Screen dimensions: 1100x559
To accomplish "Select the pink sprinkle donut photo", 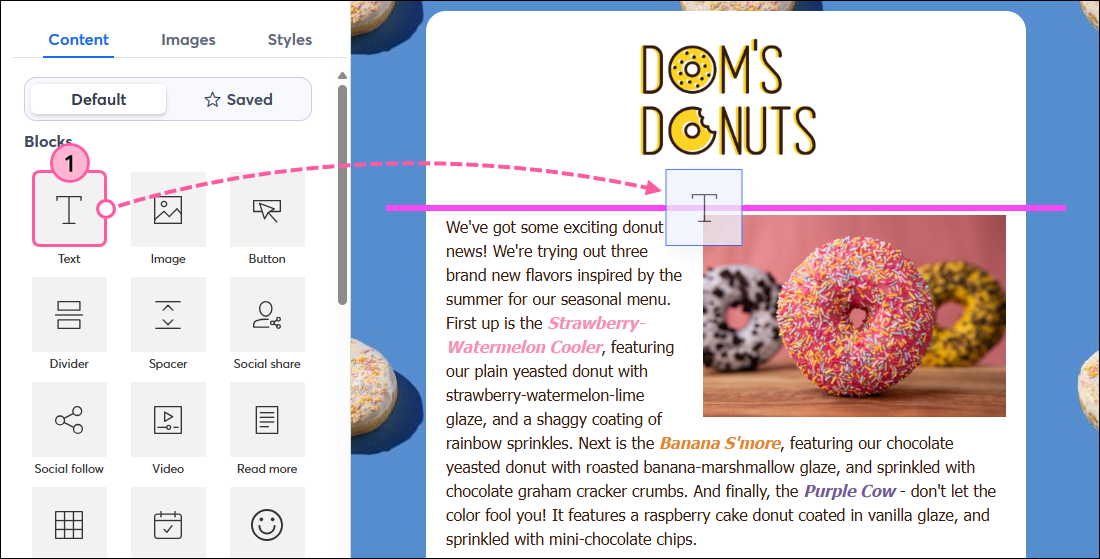I will pyautogui.click(x=854, y=316).
